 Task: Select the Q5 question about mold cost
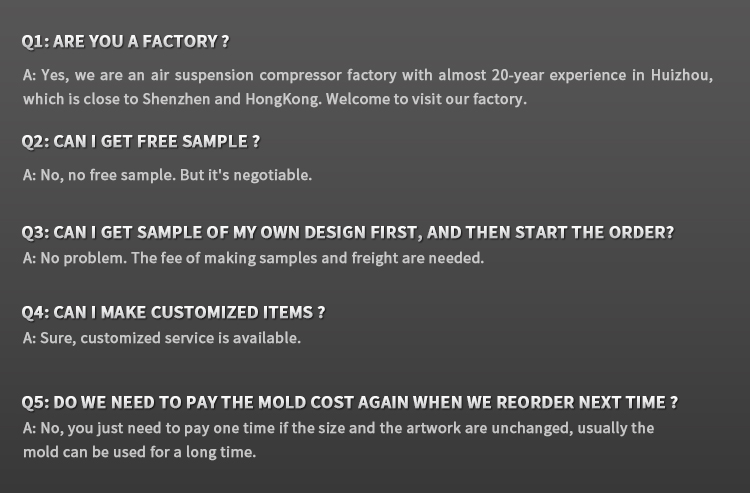coord(349,402)
